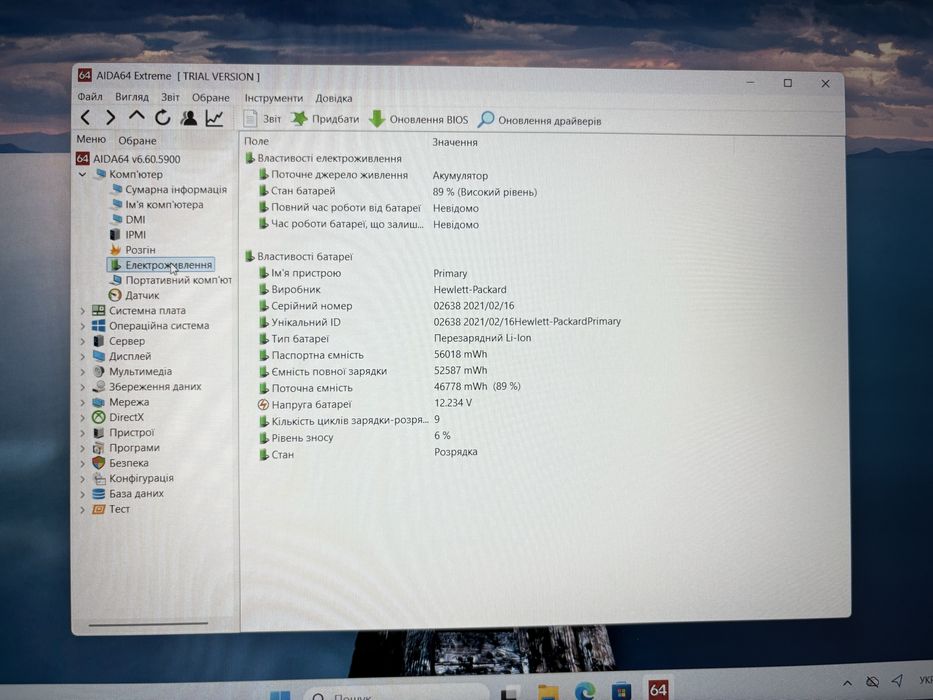Open AIDA64 from the taskbar icon

point(658,689)
